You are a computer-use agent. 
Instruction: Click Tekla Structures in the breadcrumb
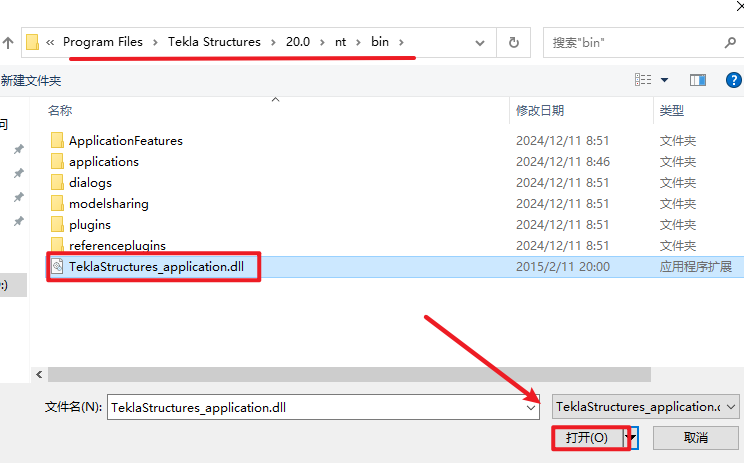(214, 42)
